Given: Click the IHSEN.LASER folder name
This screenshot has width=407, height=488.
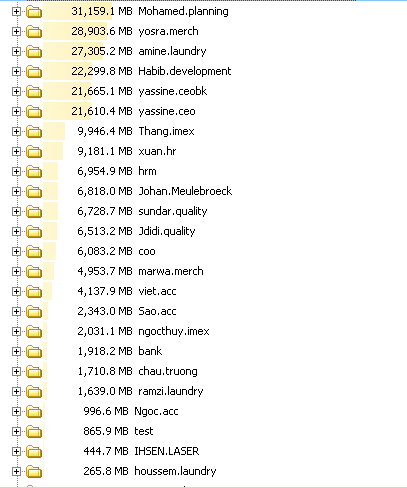Looking at the screenshot, I should 166,451.
